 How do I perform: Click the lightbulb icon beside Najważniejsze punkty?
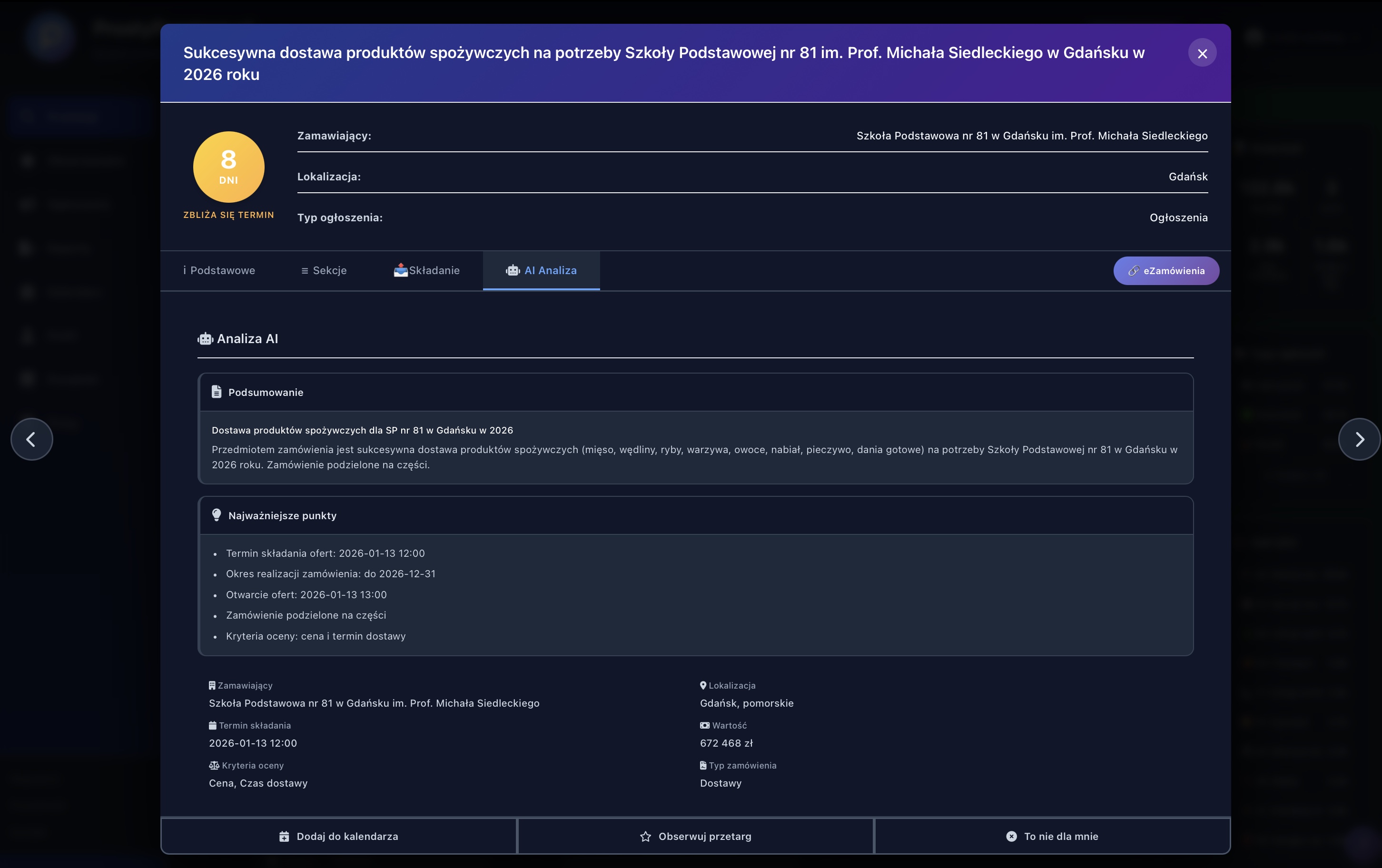click(x=217, y=515)
